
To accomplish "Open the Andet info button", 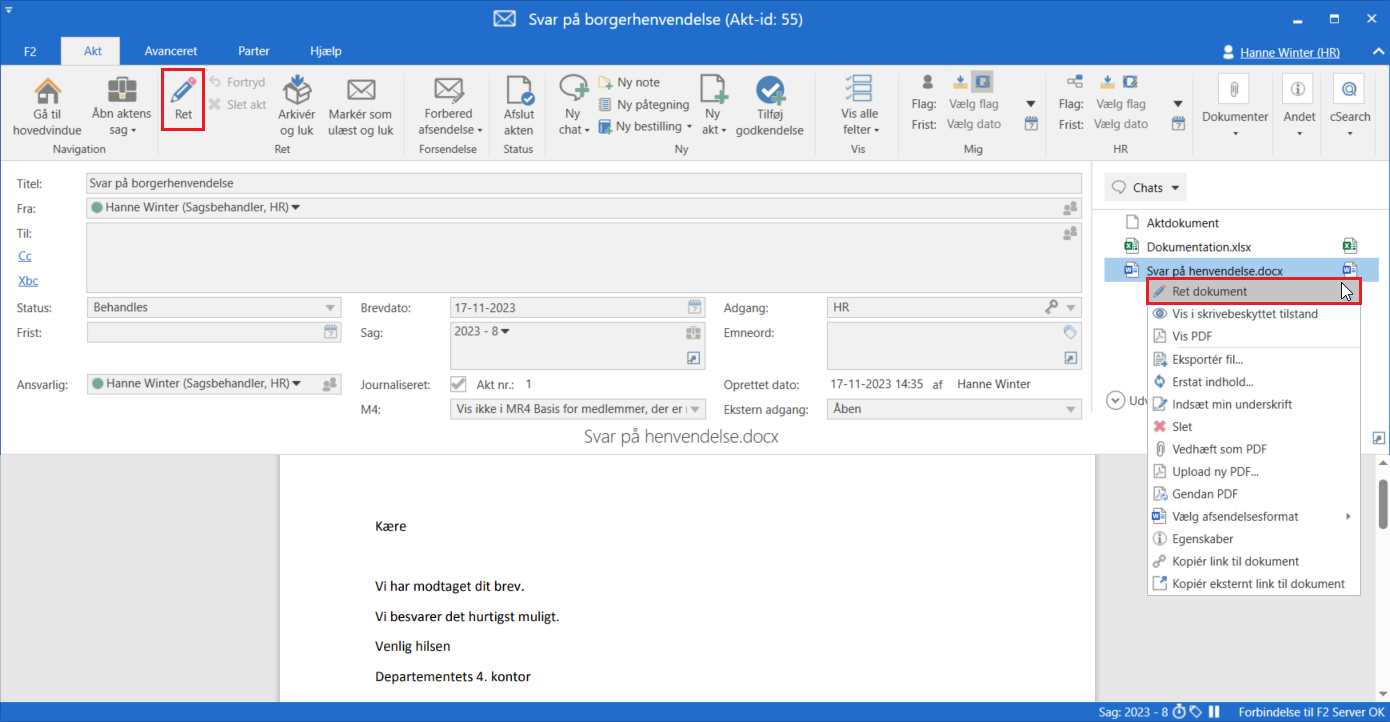I will [1299, 107].
